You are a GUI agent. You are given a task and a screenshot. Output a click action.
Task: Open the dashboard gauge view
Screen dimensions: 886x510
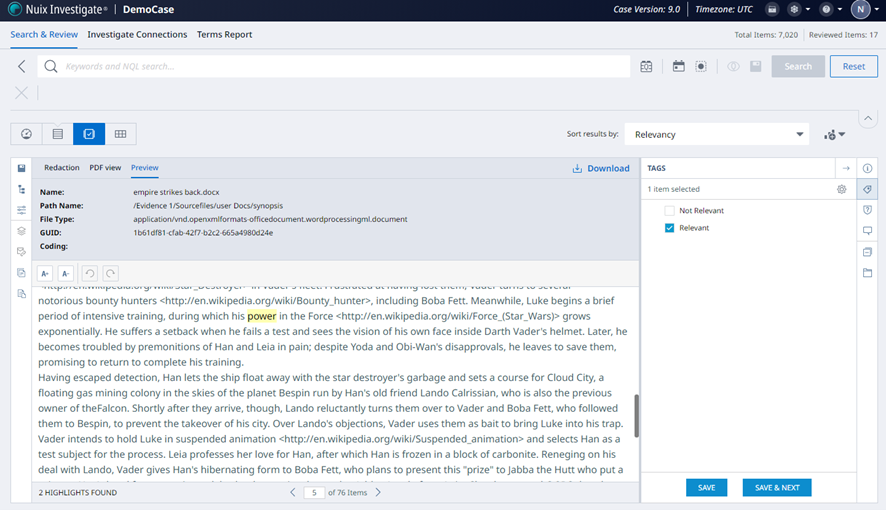27,134
